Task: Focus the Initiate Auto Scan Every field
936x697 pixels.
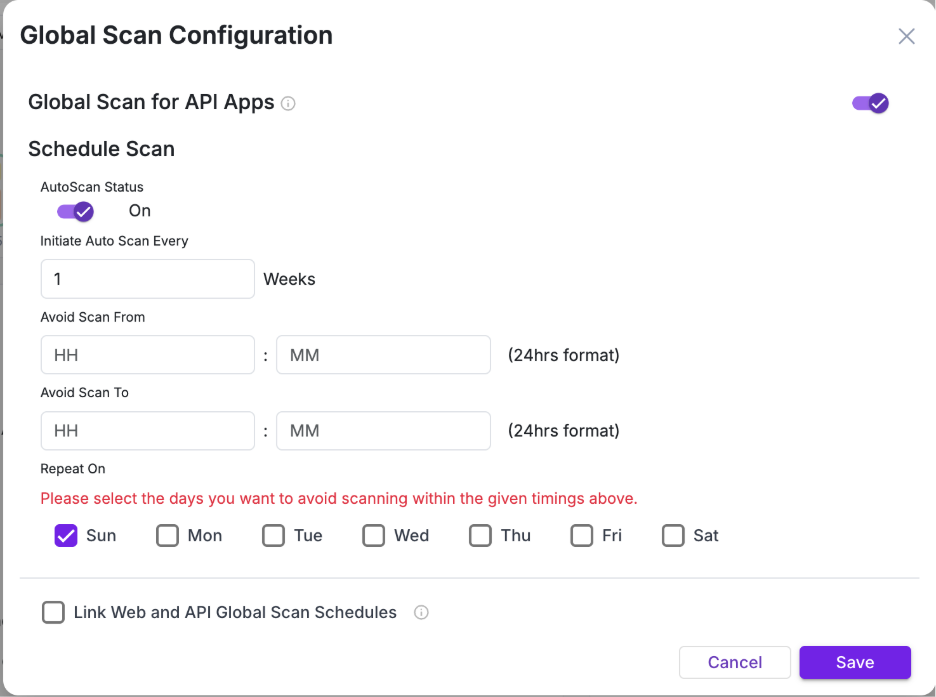Action: click(147, 279)
